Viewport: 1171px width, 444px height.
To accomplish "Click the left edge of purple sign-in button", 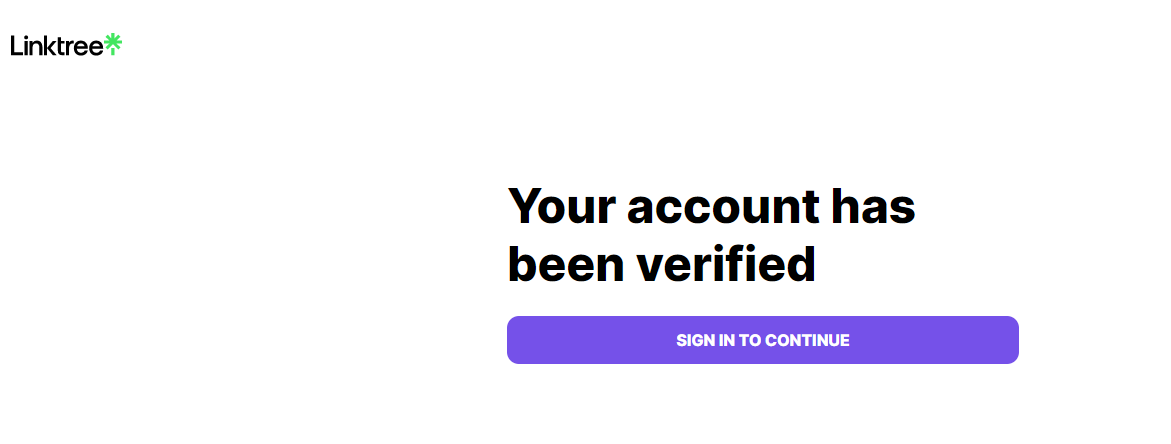I will click(x=513, y=340).
